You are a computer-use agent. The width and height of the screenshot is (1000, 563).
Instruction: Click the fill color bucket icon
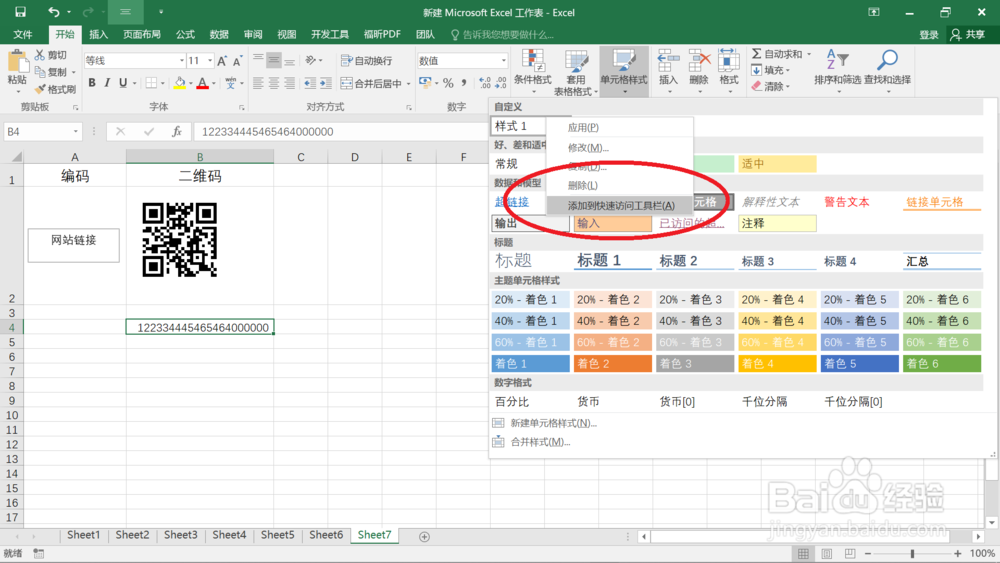coord(180,83)
